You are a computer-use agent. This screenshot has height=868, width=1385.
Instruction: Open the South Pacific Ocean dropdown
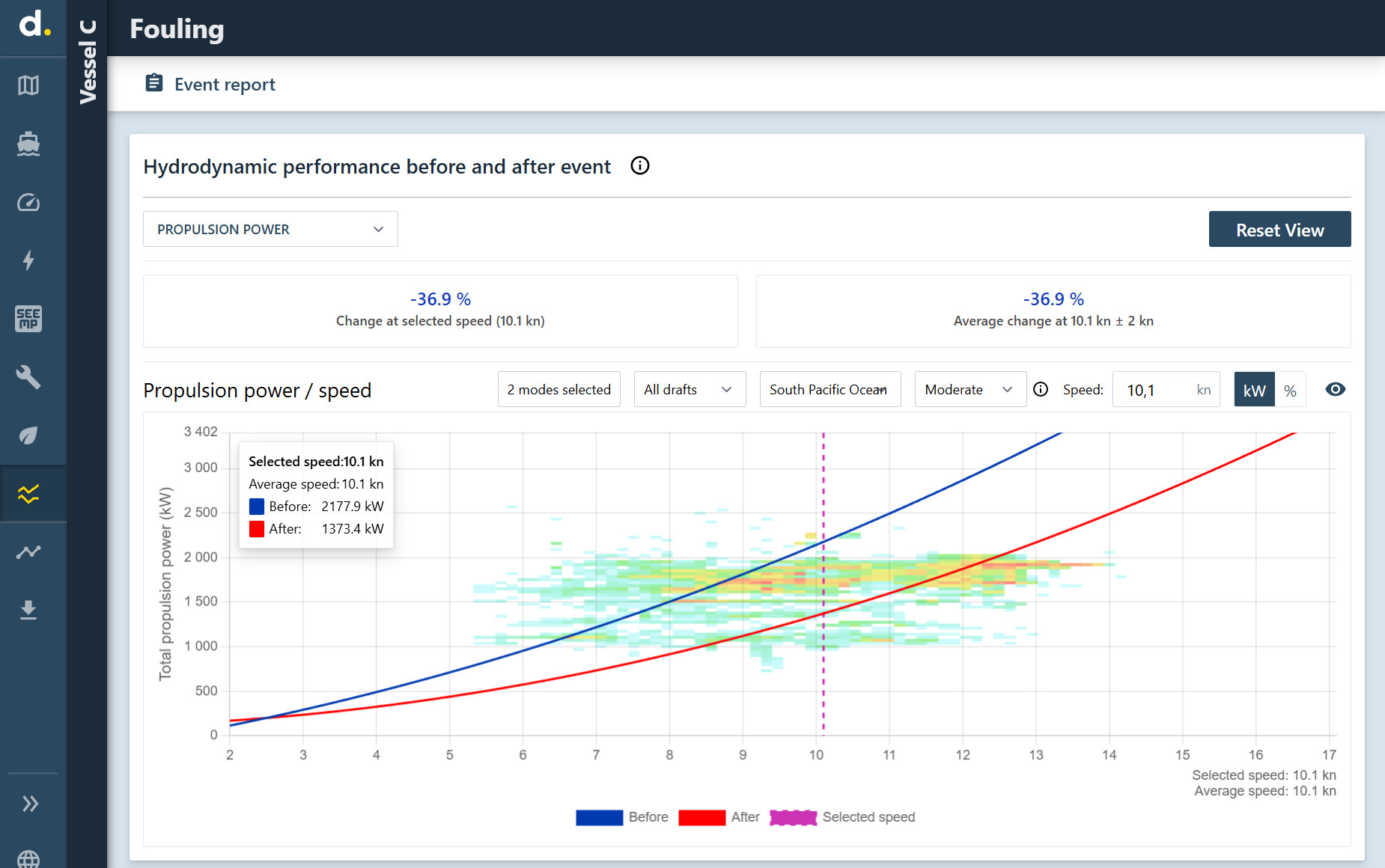pyautogui.click(x=830, y=389)
